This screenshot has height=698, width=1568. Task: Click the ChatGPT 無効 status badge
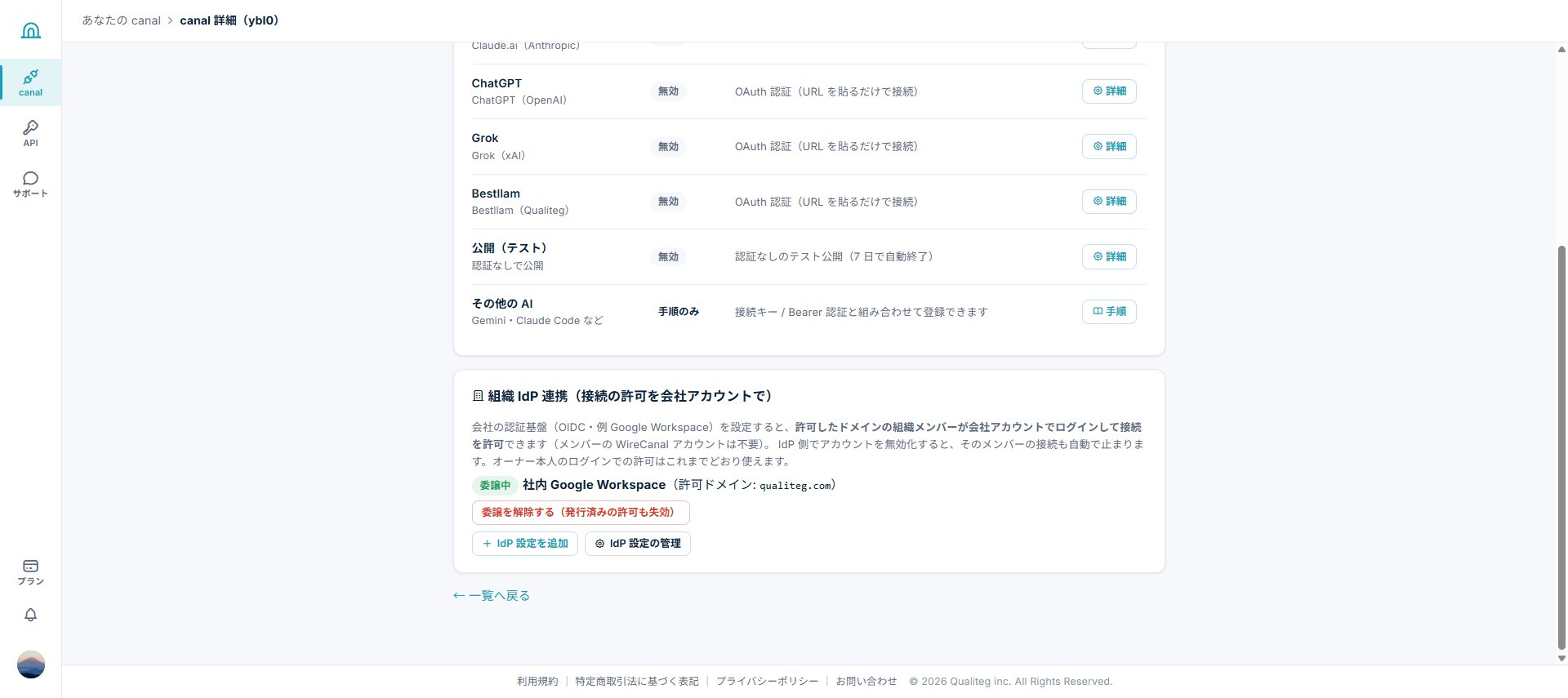point(668,91)
